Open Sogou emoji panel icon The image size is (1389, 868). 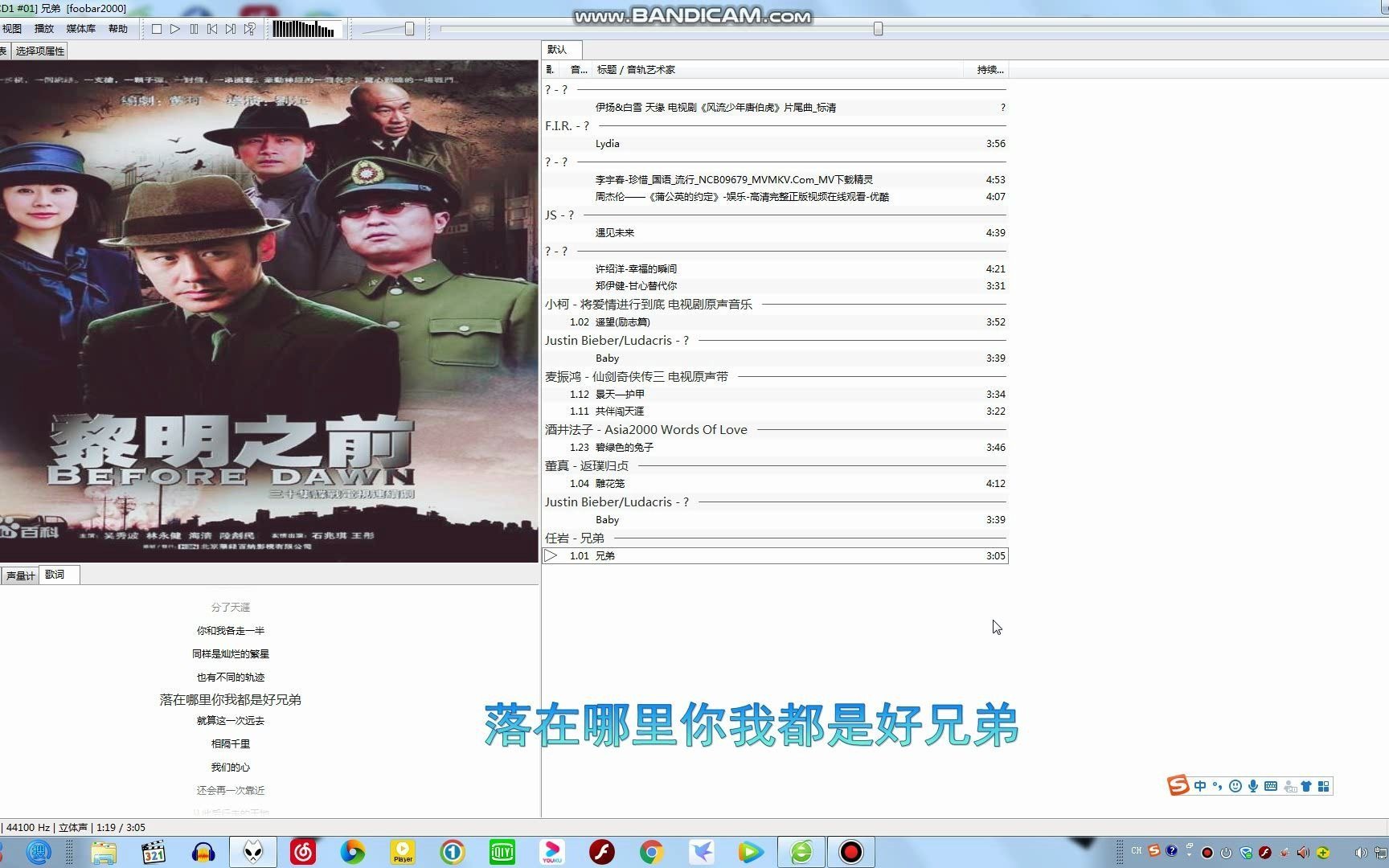(x=1235, y=786)
